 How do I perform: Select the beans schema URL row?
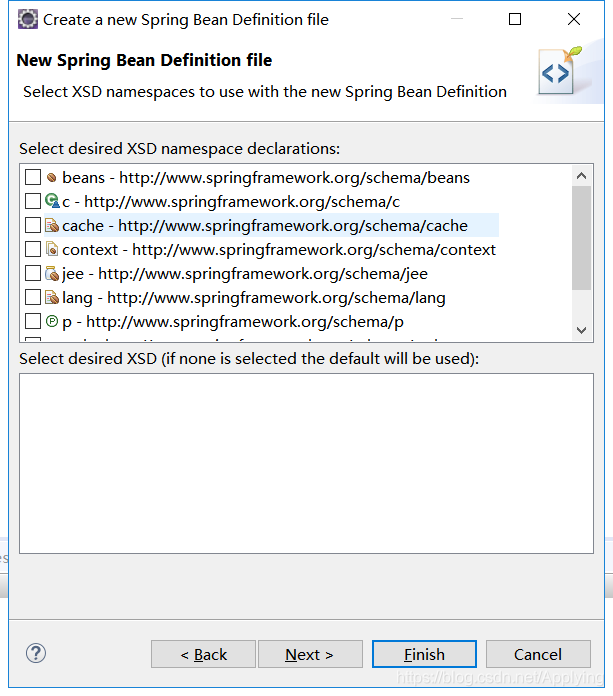[266, 178]
